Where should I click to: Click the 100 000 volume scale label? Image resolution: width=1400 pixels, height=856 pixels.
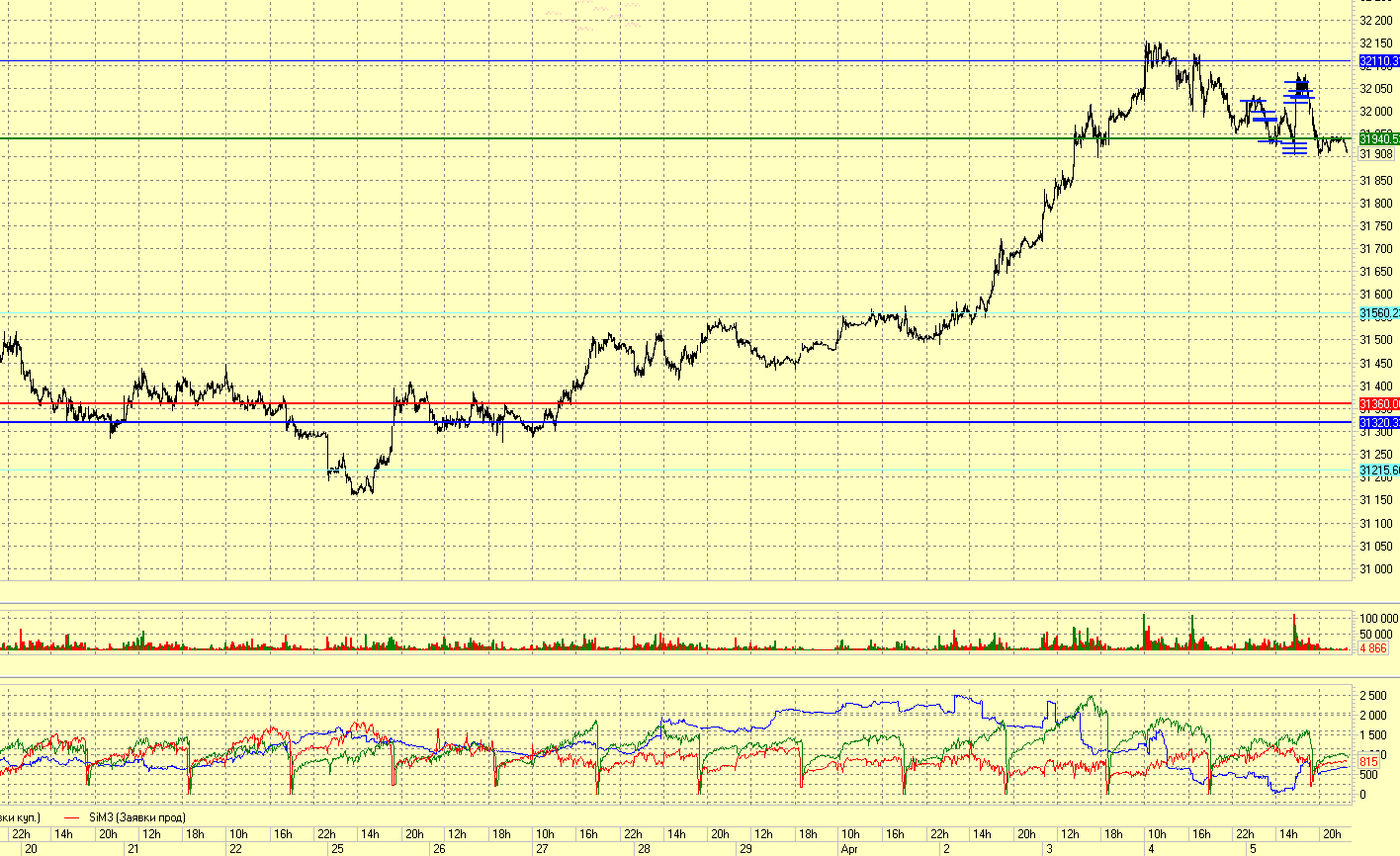[1376, 619]
